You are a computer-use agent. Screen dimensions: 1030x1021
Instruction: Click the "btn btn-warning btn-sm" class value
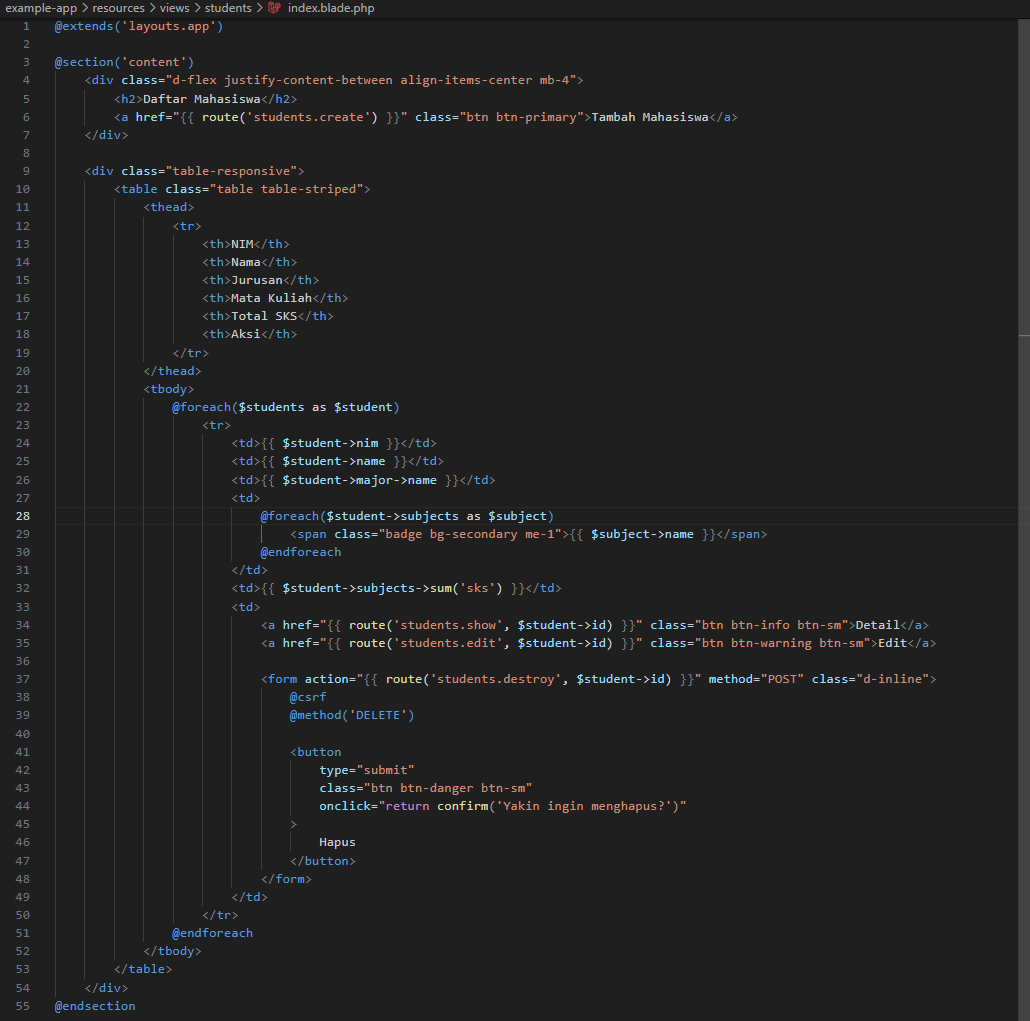(x=782, y=643)
